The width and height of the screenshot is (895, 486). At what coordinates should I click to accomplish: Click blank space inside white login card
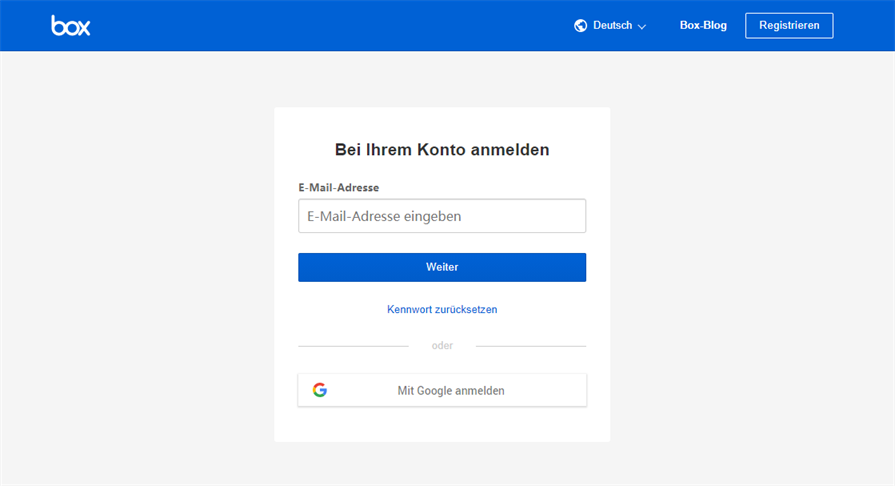(x=442, y=425)
